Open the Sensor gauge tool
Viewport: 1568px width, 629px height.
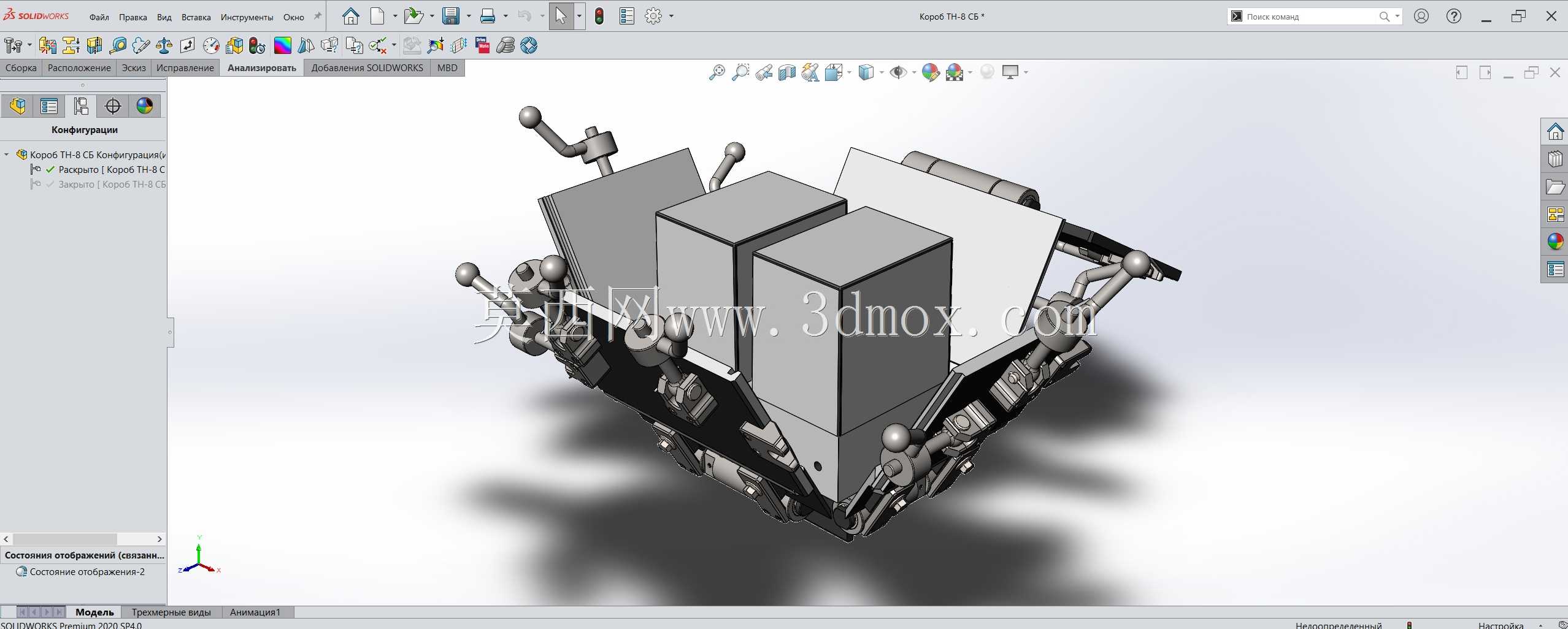[x=210, y=45]
